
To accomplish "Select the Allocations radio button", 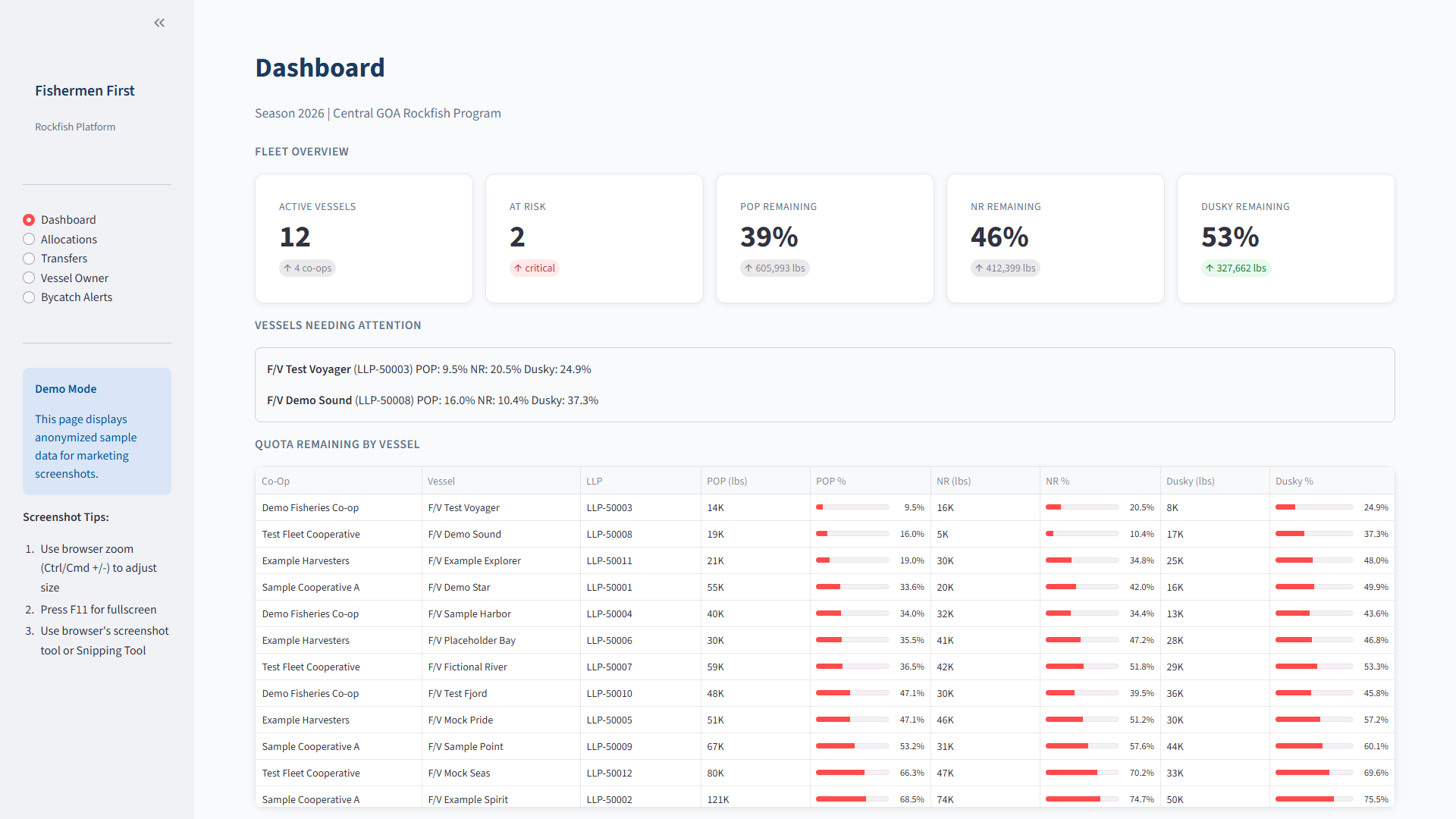I will tap(29, 239).
